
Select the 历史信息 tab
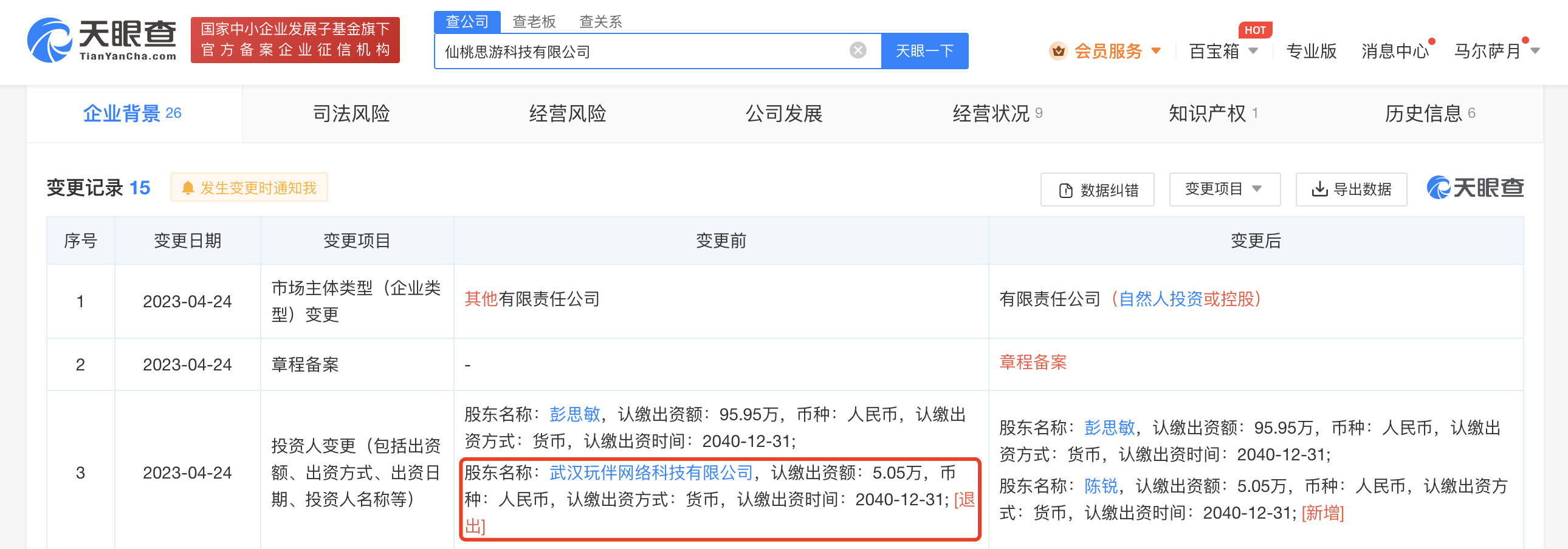point(1431,114)
